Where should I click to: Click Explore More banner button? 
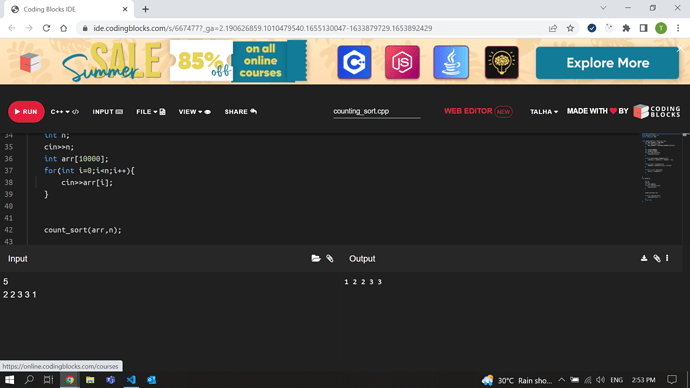607,63
